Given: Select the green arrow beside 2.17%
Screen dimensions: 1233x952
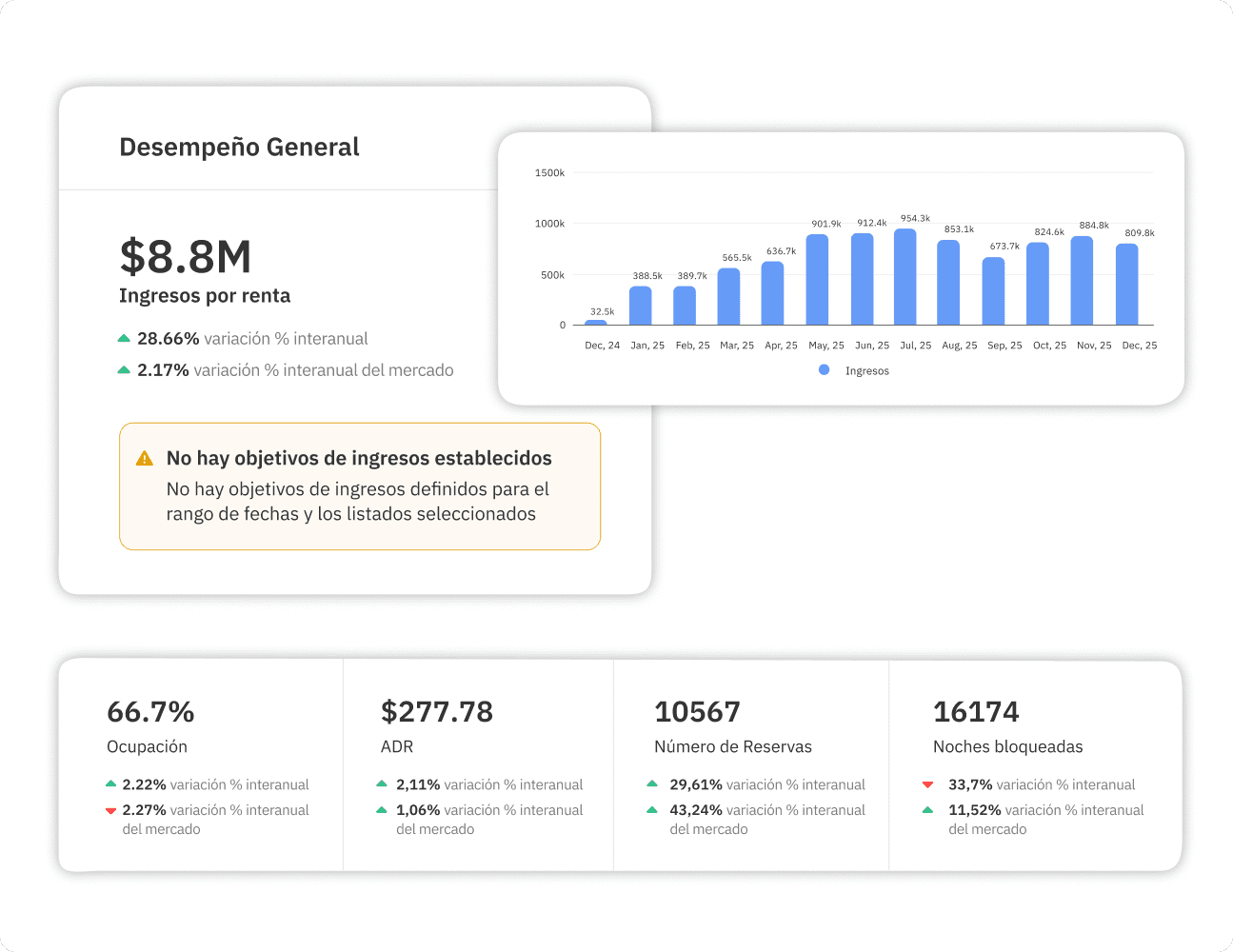Looking at the screenshot, I should tap(124, 369).
